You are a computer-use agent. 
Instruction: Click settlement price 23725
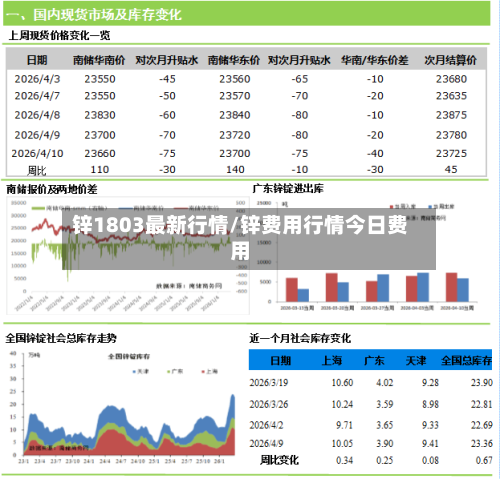pyautogui.click(x=451, y=153)
